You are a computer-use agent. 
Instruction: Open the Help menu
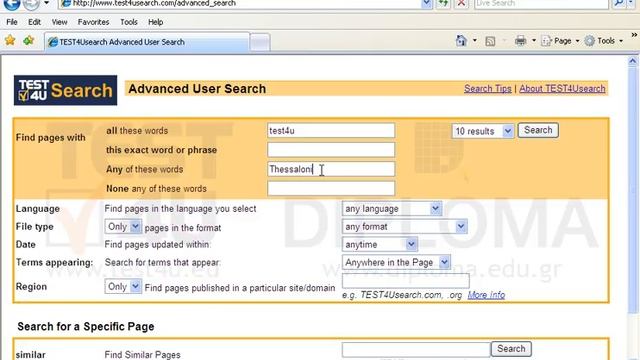(x=156, y=22)
